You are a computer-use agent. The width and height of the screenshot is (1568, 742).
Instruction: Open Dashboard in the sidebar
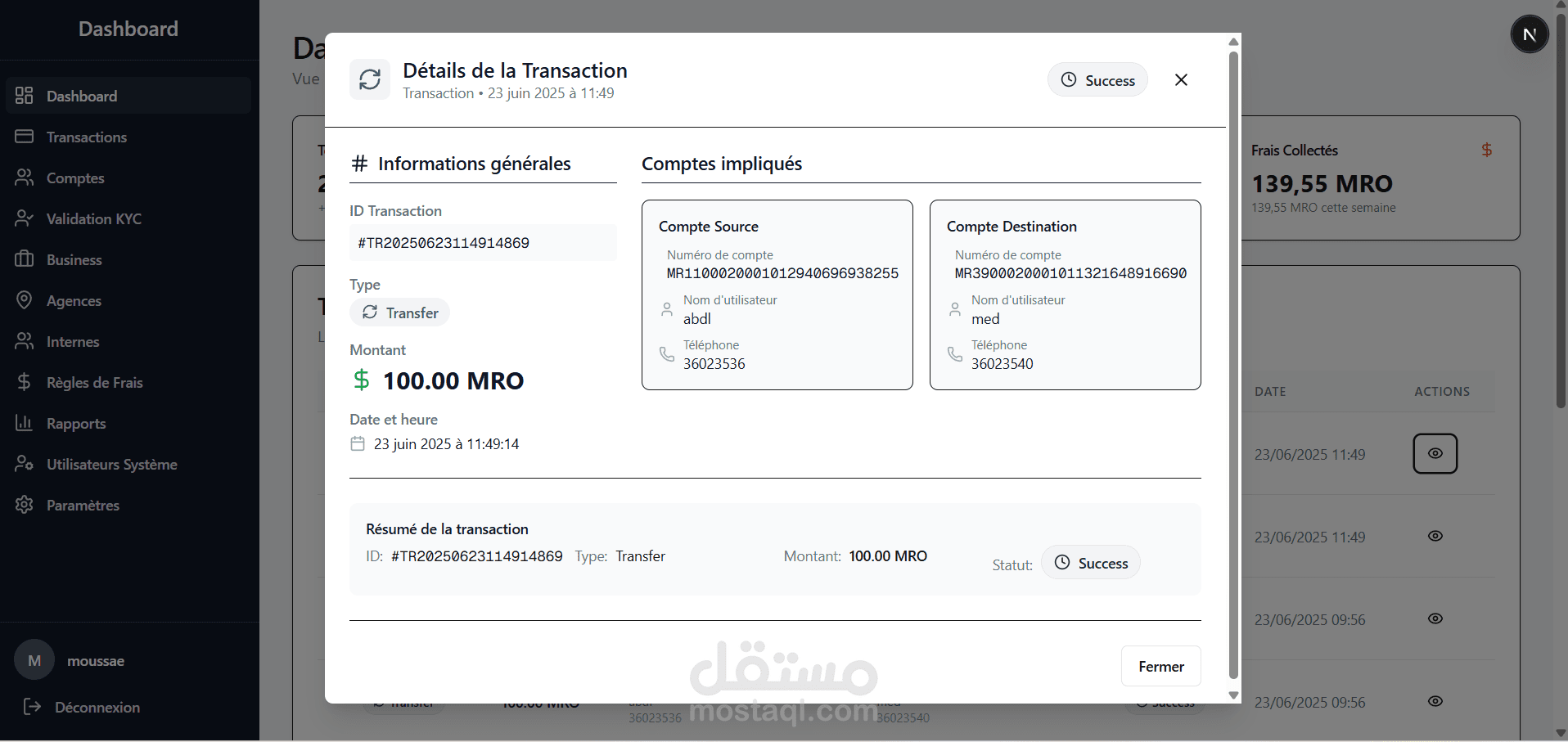click(128, 96)
